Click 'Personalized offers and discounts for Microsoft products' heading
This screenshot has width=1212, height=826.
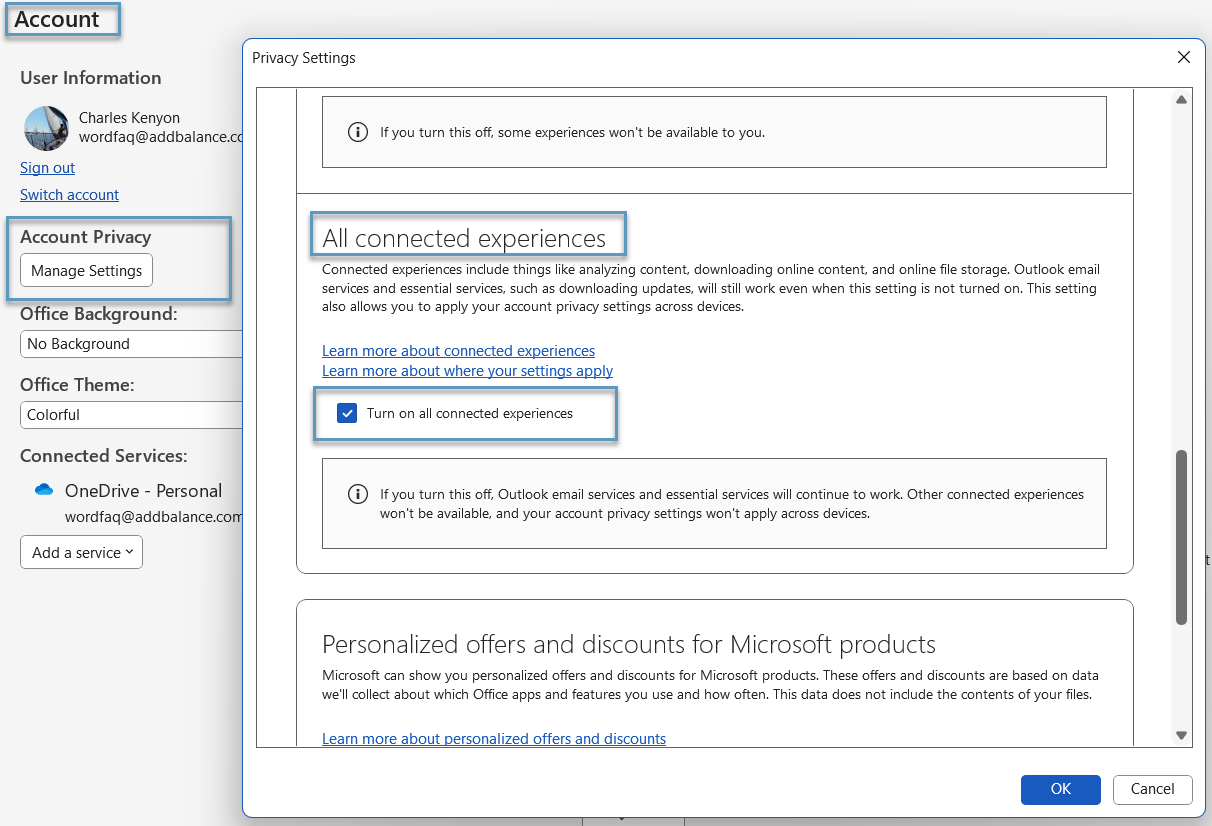pos(629,644)
